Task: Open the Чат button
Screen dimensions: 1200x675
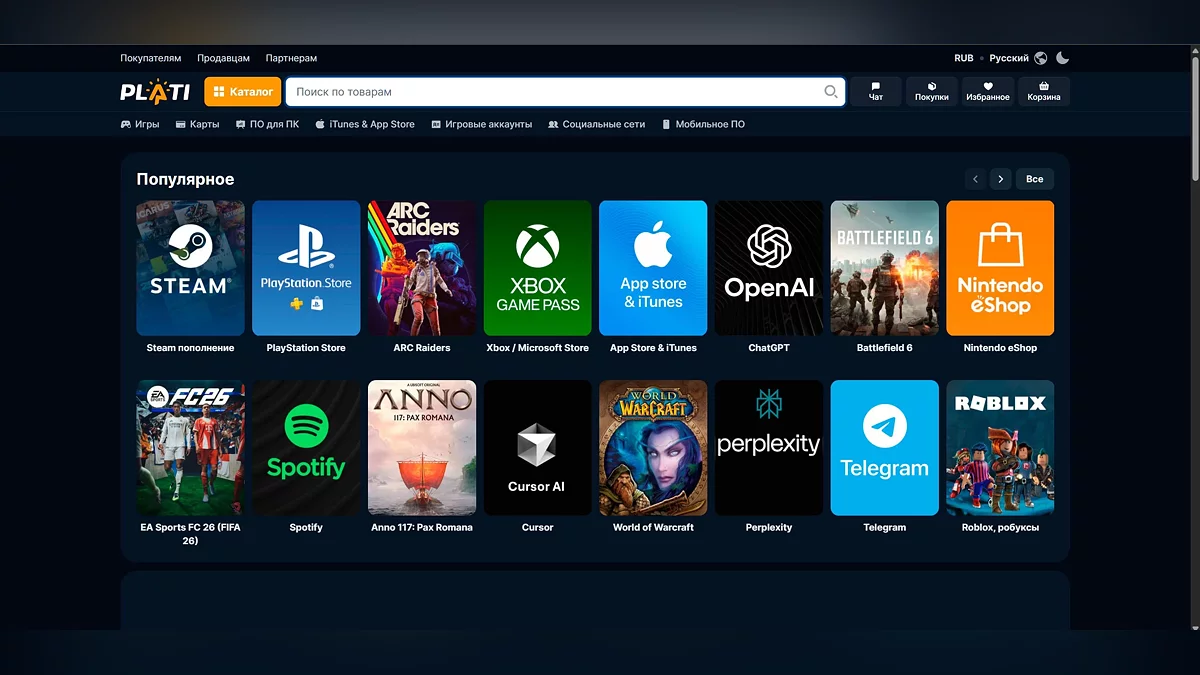Action: click(876, 92)
